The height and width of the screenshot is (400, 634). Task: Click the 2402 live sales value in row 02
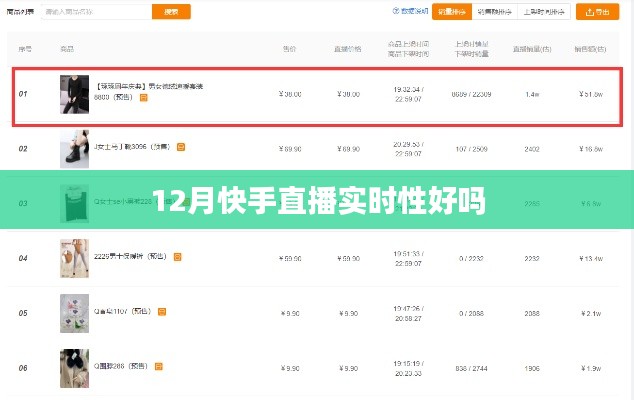tap(532, 149)
